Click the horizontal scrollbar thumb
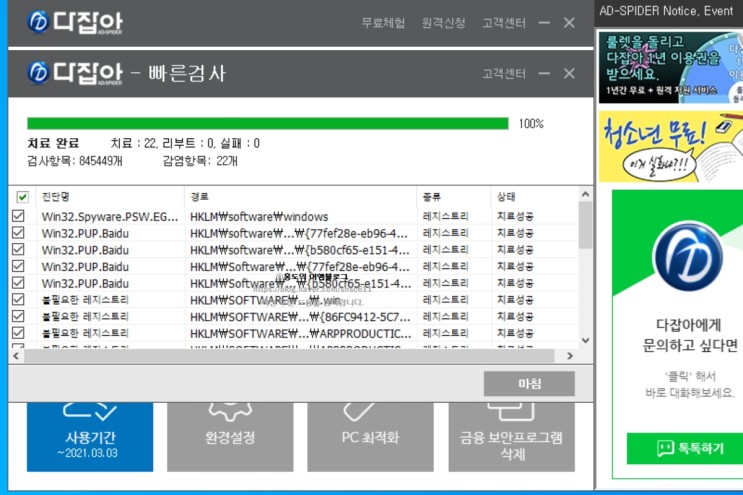 (x=289, y=356)
